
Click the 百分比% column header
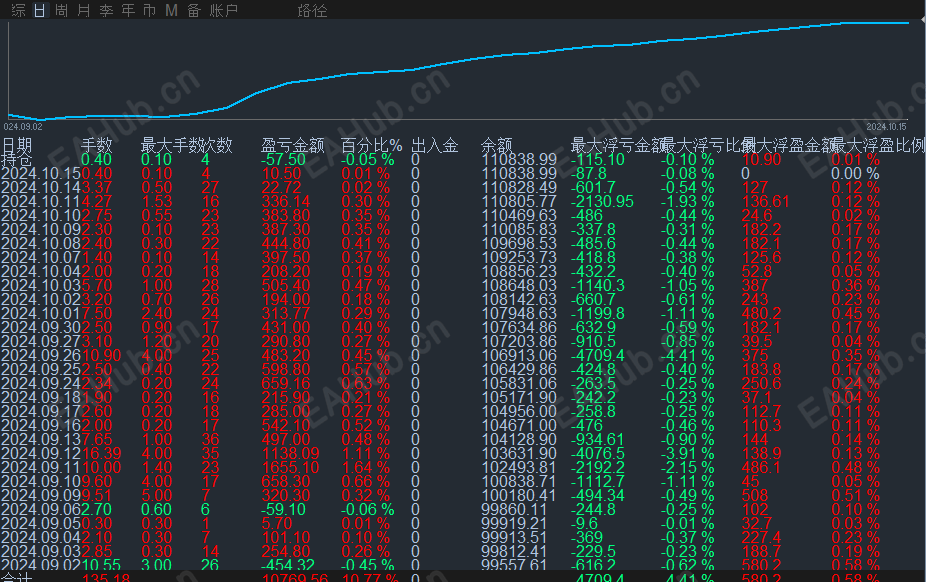click(x=371, y=145)
